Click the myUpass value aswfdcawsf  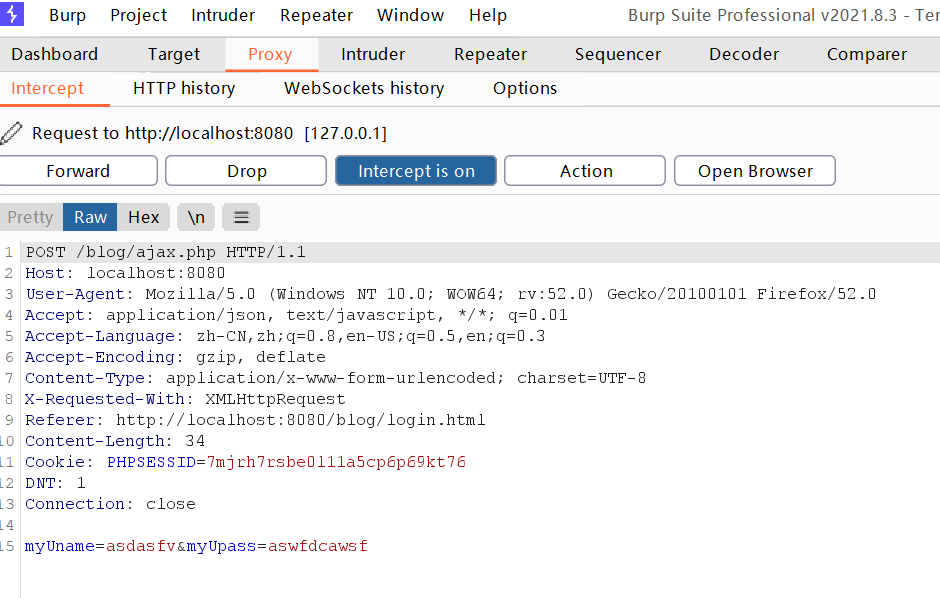coord(318,546)
